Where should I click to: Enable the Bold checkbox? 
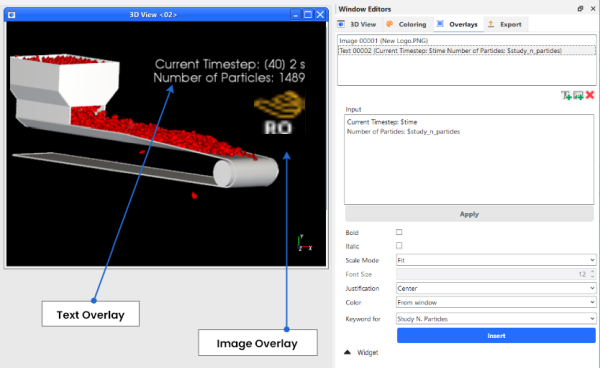point(399,232)
